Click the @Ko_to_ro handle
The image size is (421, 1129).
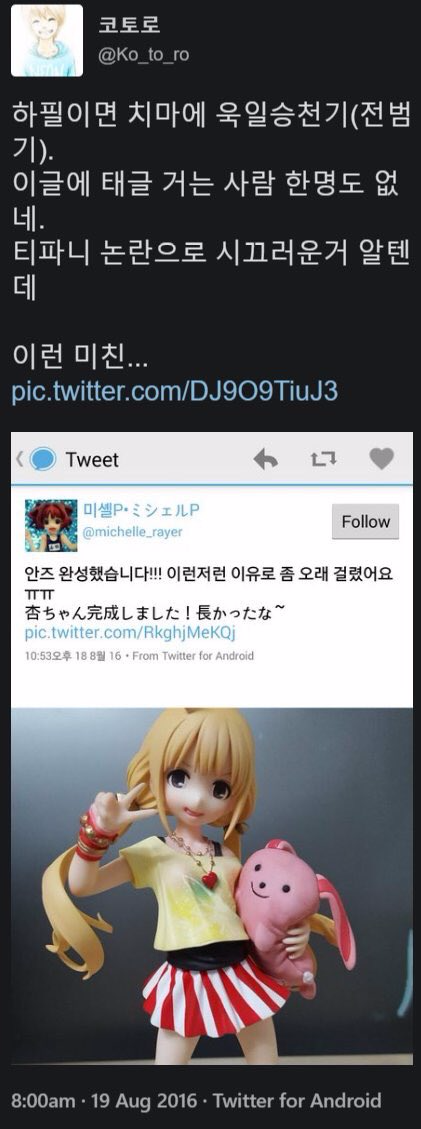143,54
